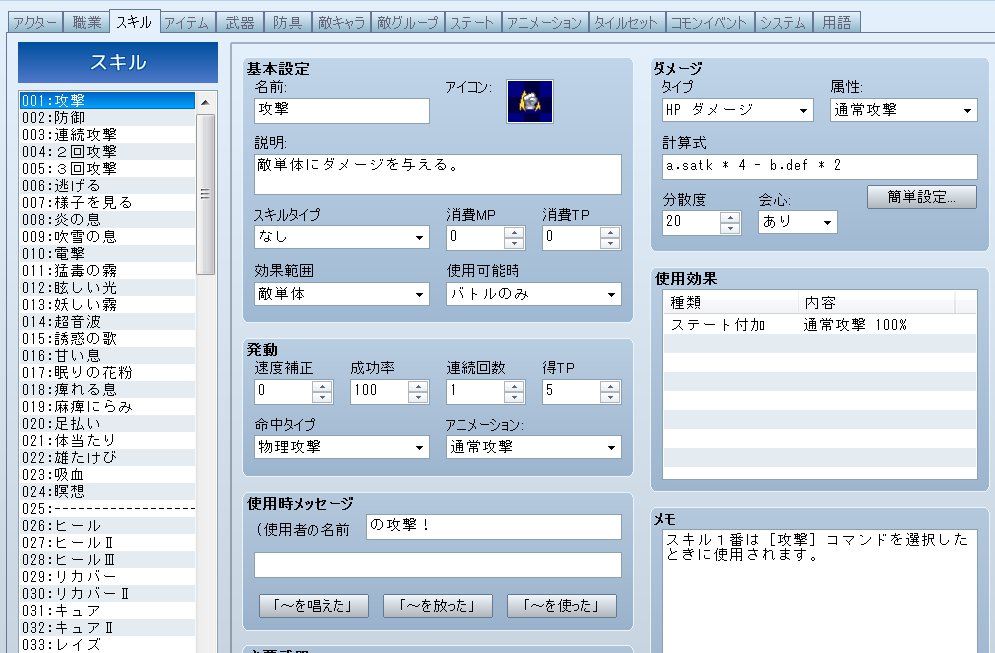The image size is (995, 653).
Task: Click the skill list scrollbar down arrow
Action: click(205, 645)
